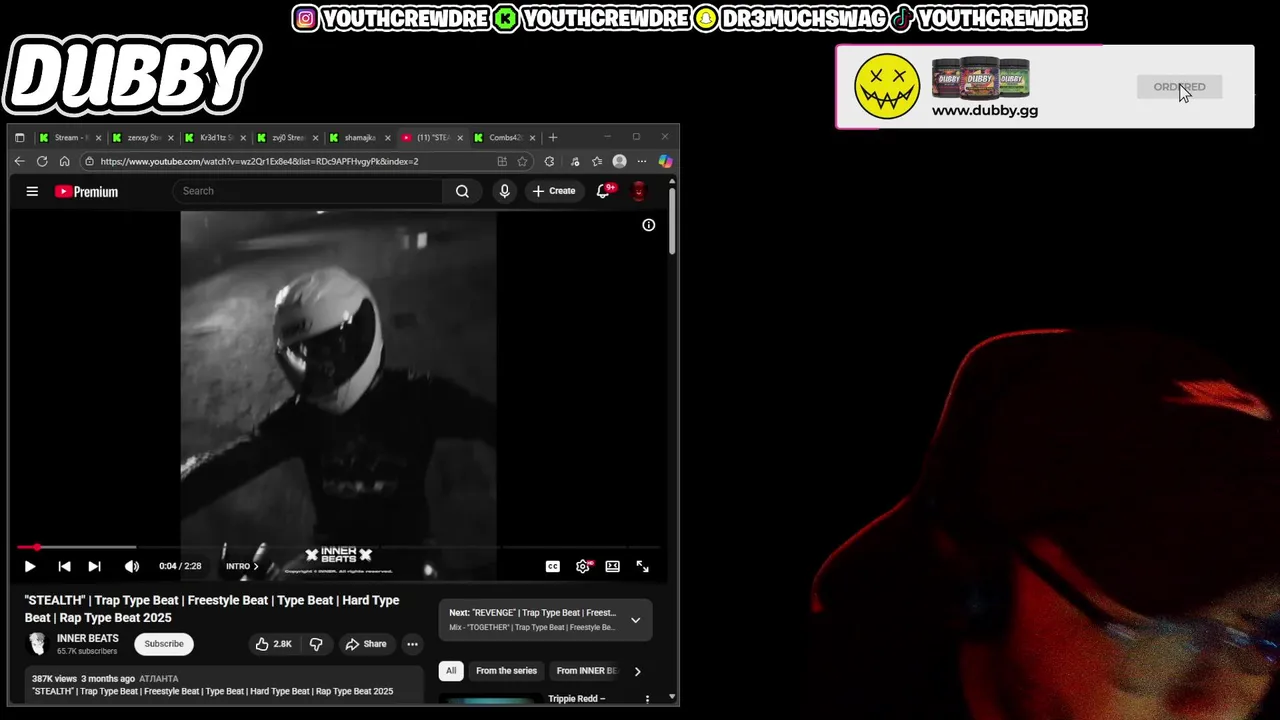Seek using the video progress bar
1280x720 pixels.
pos(338,547)
